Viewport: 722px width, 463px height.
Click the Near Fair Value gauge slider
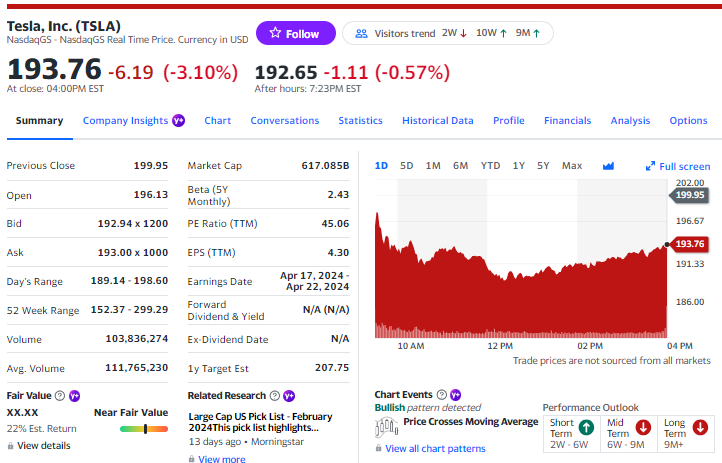tap(144, 429)
